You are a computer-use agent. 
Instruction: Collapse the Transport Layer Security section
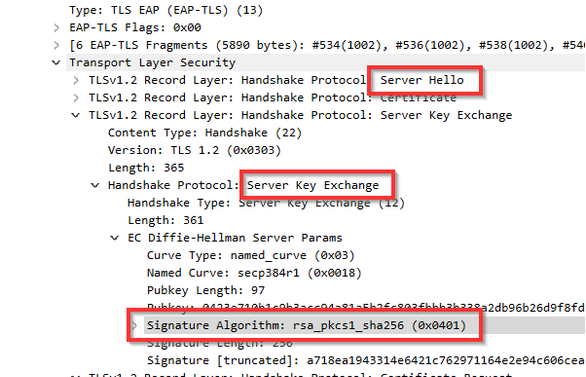[x=56, y=63]
